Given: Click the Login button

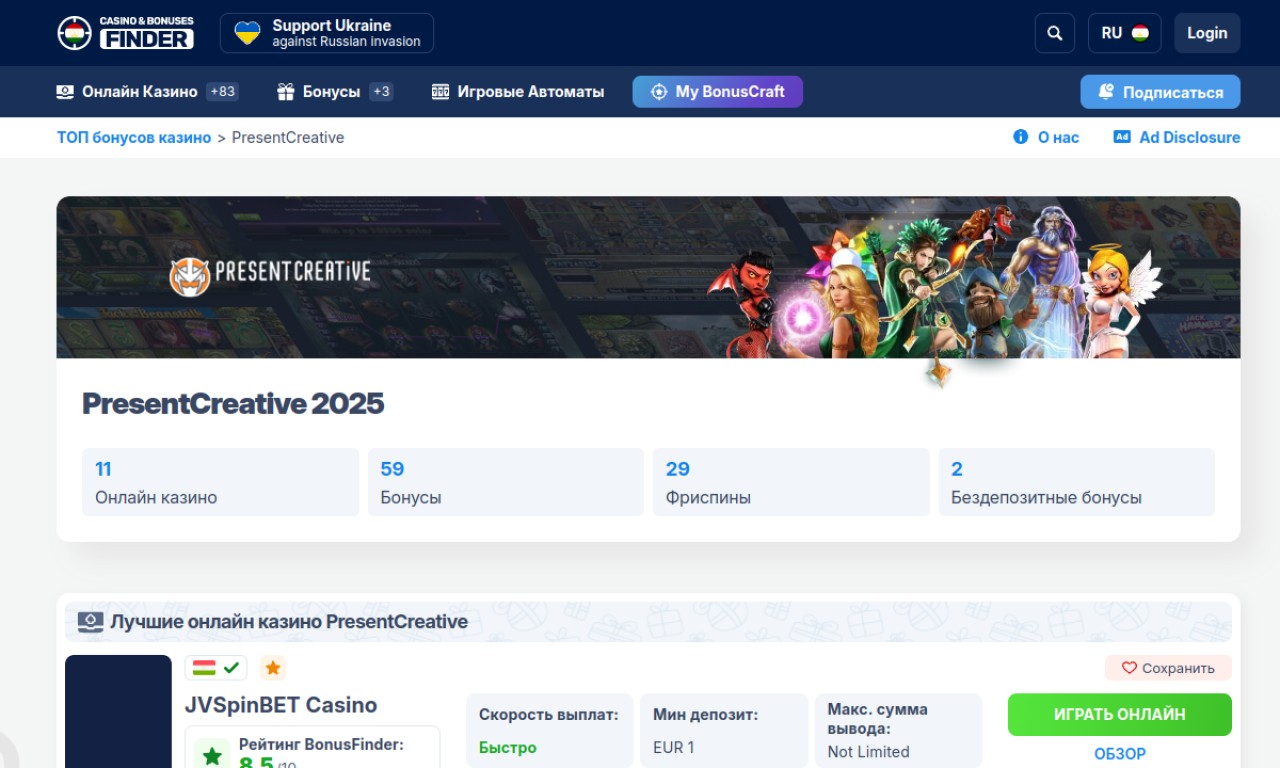Looking at the screenshot, I should 1207,33.
